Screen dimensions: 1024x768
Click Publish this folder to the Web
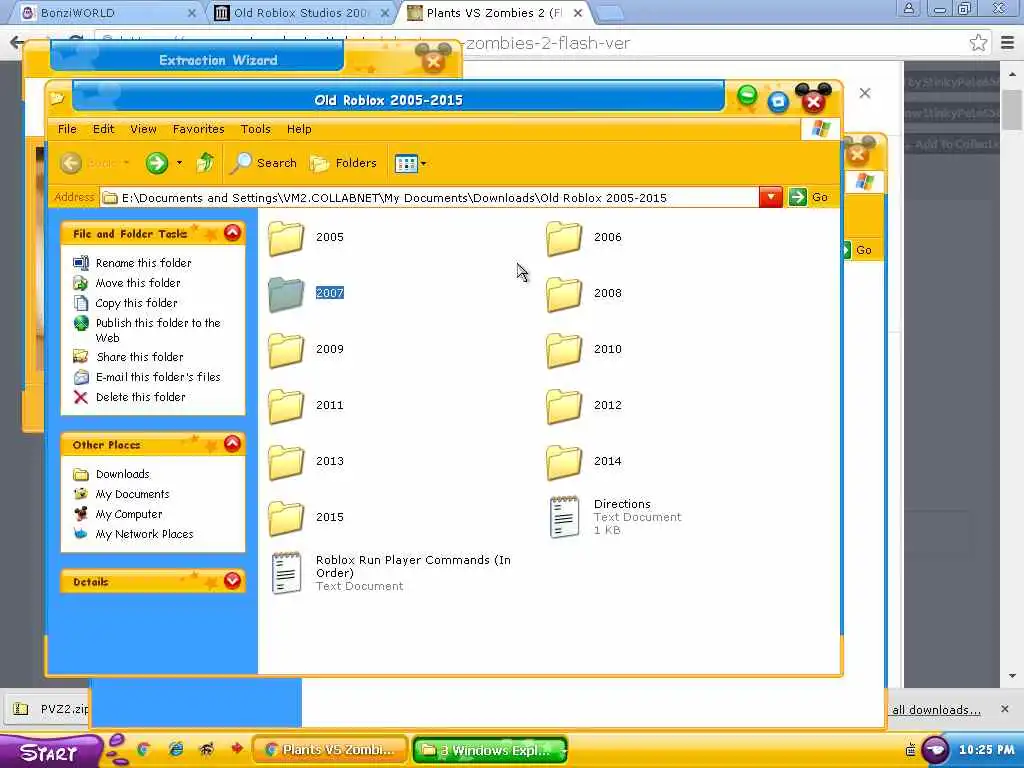(158, 330)
